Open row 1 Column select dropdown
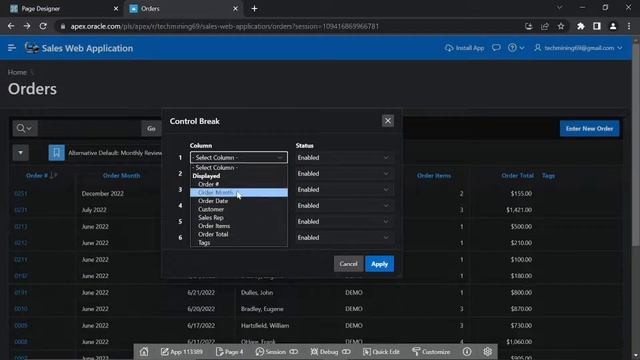The width and height of the screenshot is (640, 360). coord(239,158)
